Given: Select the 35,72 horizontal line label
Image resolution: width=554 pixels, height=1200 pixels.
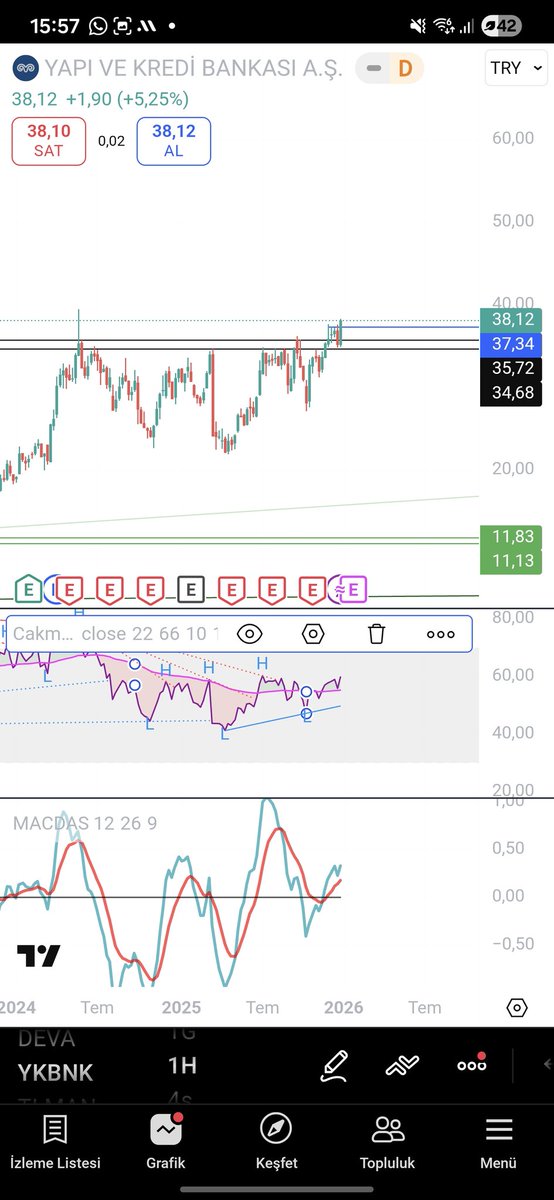Looking at the screenshot, I should 513,368.
